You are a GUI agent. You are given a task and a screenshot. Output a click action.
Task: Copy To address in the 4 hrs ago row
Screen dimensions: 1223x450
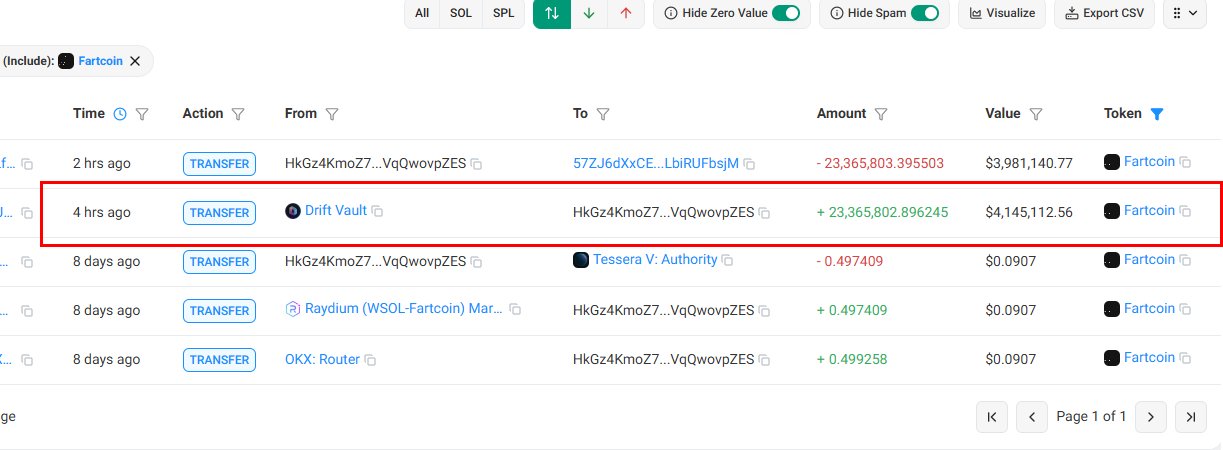764,213
